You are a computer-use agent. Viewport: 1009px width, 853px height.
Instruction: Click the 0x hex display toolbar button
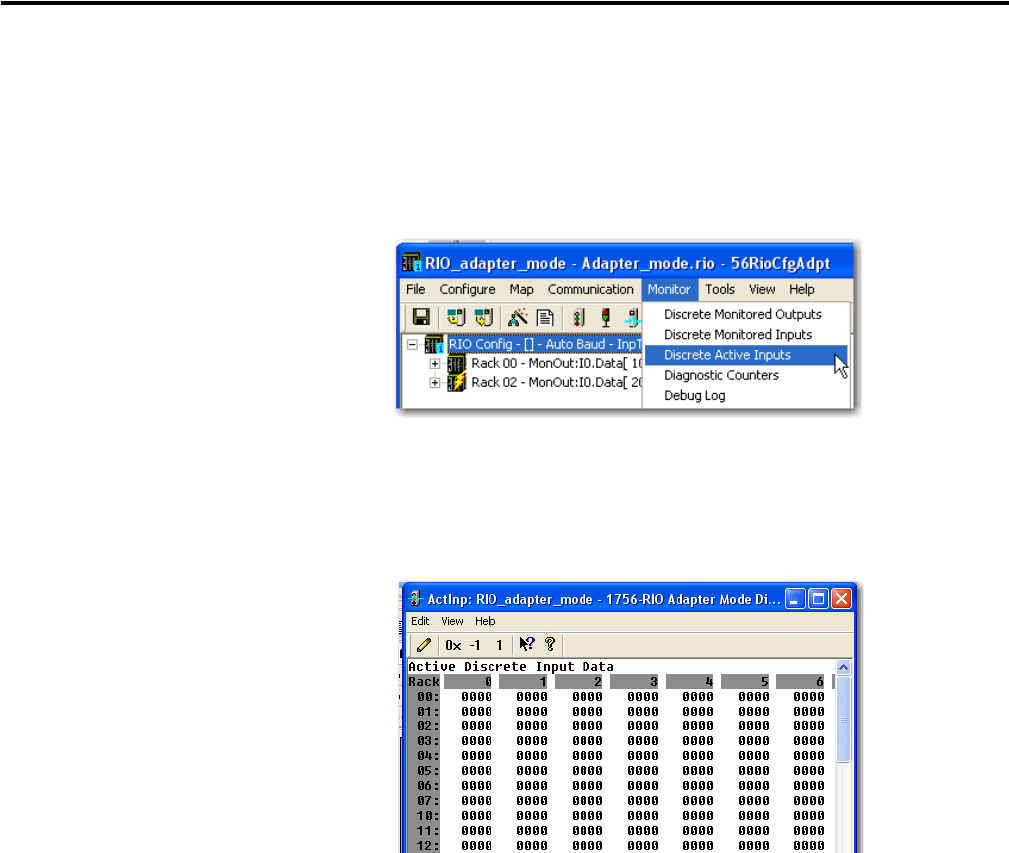coord(453,645)
